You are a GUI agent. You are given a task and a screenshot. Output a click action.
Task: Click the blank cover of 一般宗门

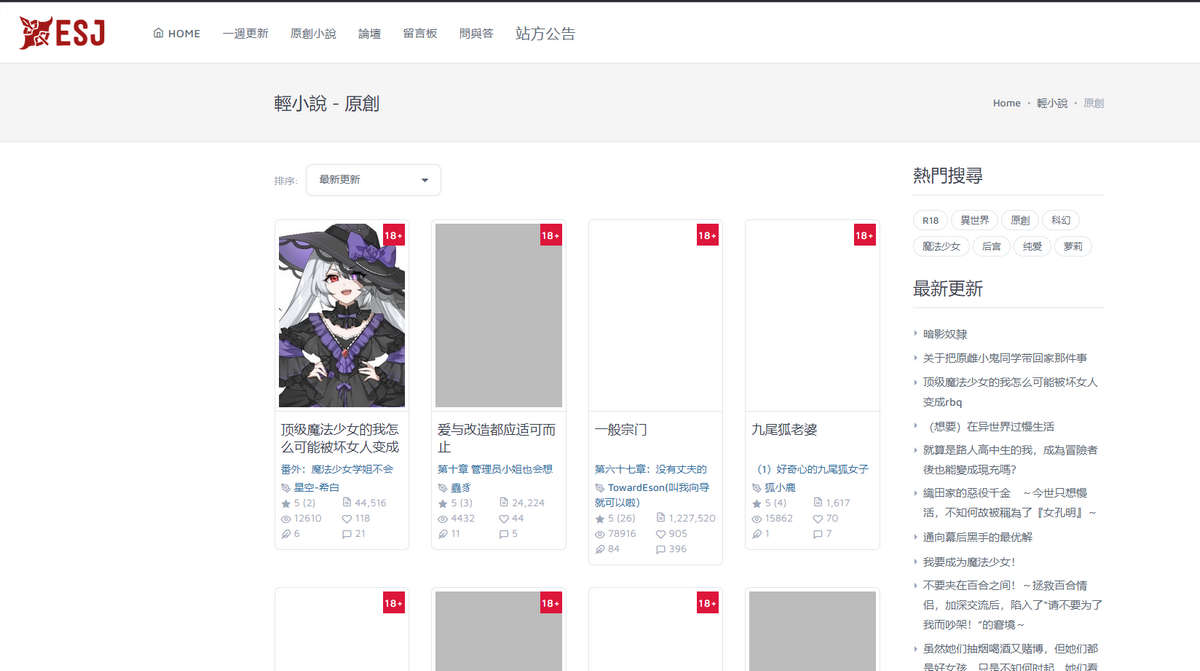[655, 315]
